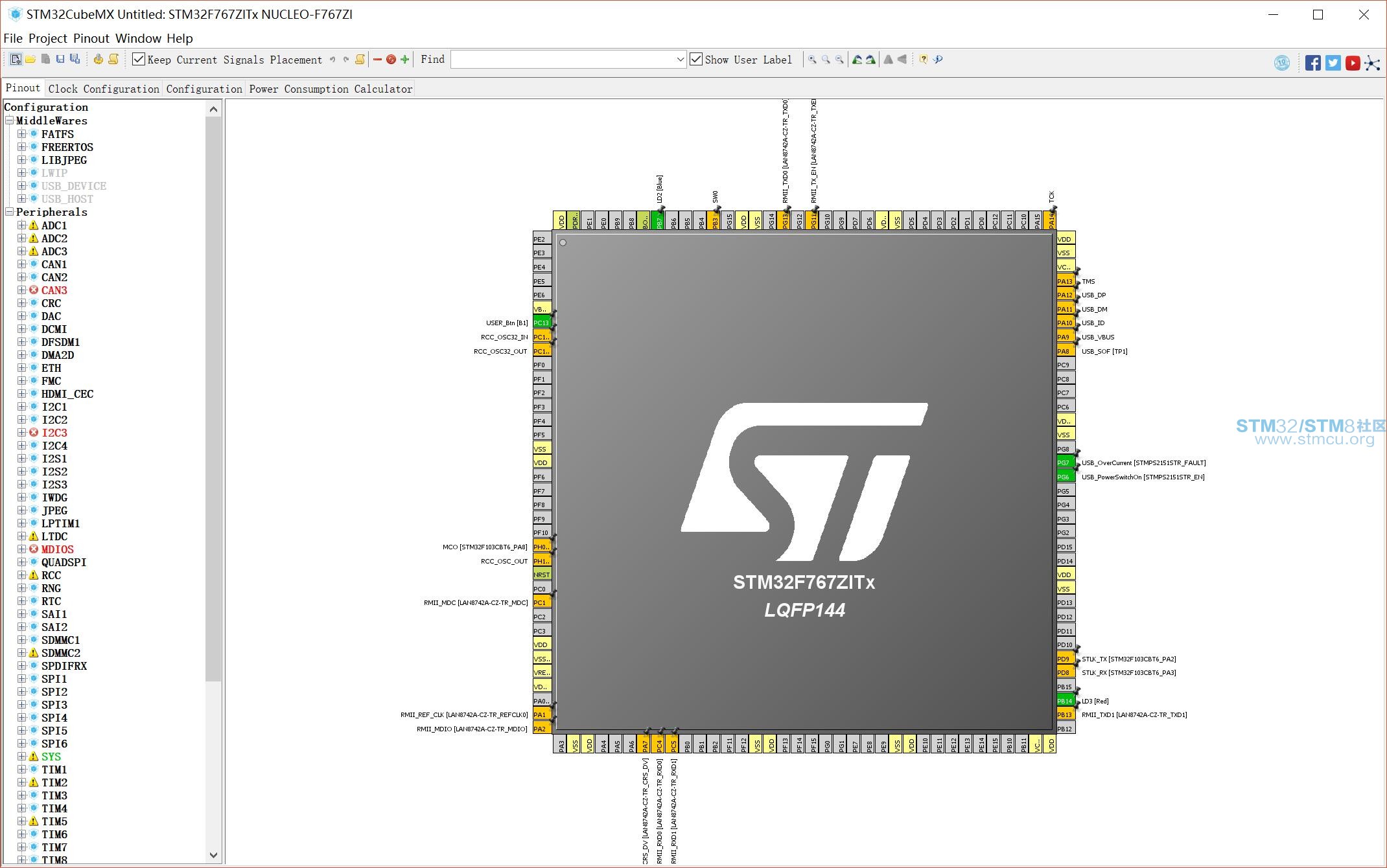Click the Undo arrow icon
1387x868 pixels.
click(332, 60)
